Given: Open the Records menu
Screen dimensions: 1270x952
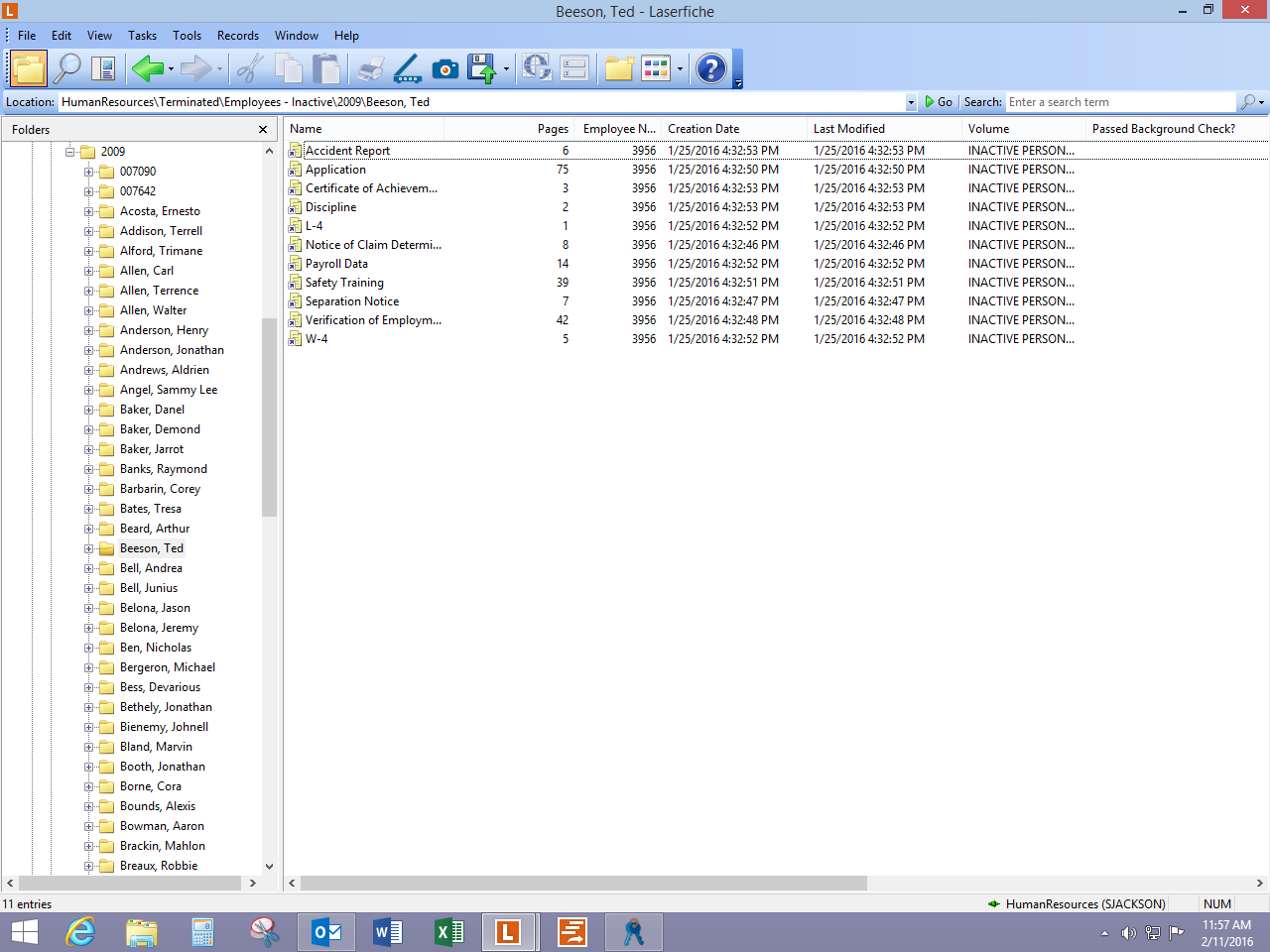Looking at the screenshot, I should click(237, 36).
